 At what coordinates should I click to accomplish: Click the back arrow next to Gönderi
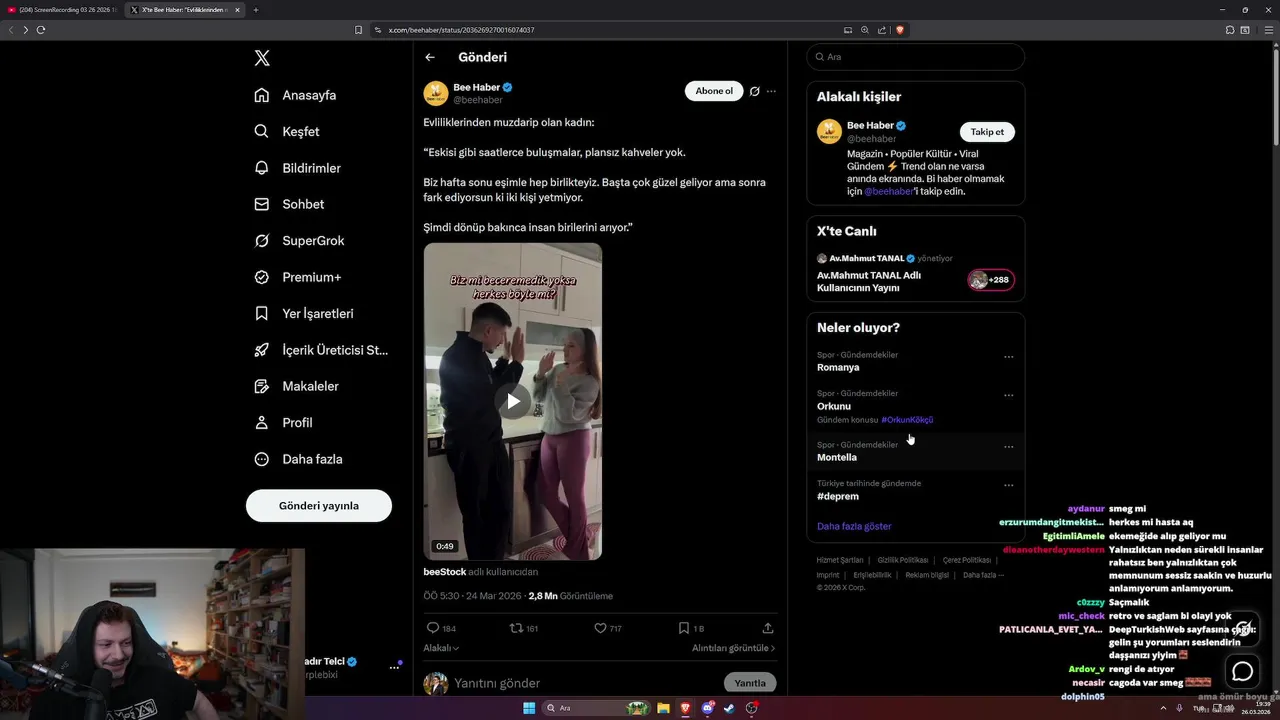pos(430,57)
